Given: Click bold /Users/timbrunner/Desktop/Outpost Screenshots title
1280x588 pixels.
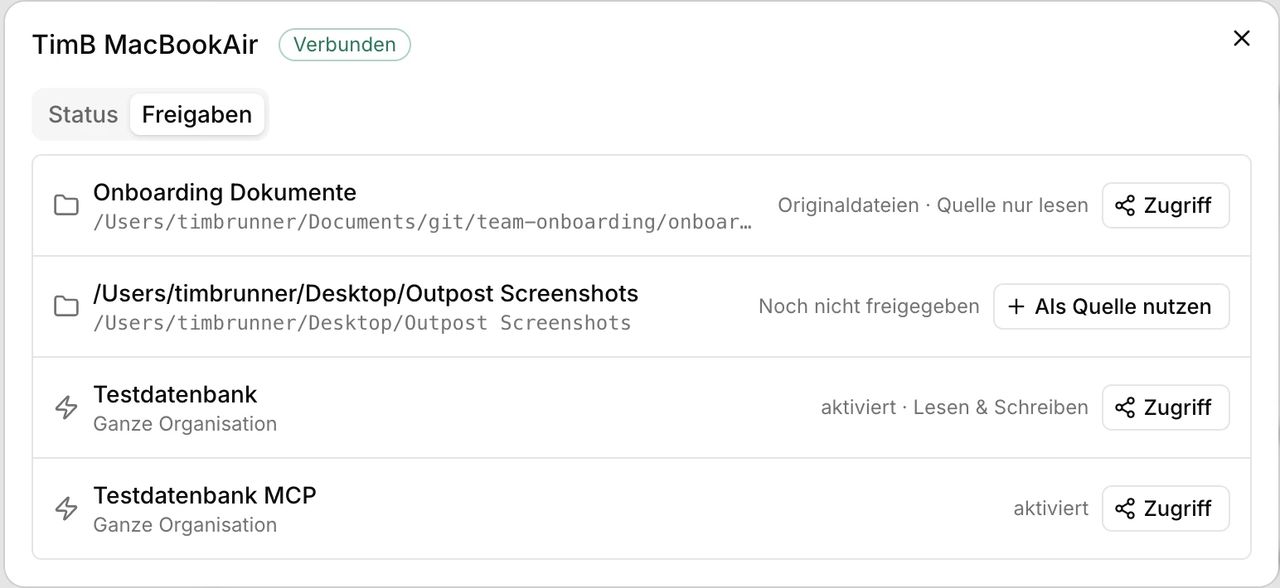Looking at the screenshot, I should pyautogui.click(x=366, y=293).
